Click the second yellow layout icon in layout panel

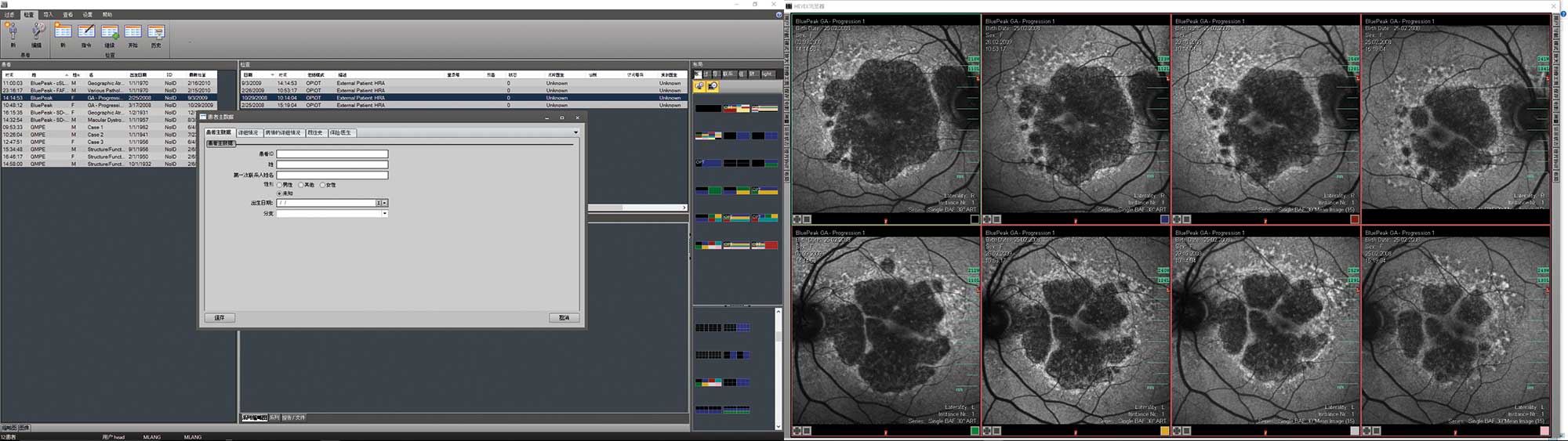[712, 86]
